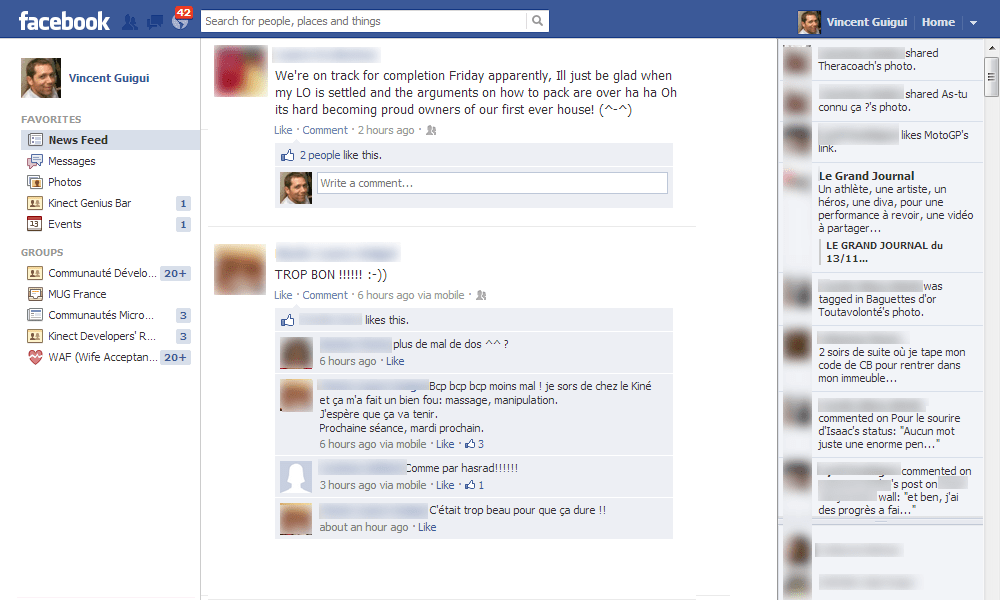Open WAF group heart icon
This screenshot has height=600, width=1000.
(x=35, y=357)
